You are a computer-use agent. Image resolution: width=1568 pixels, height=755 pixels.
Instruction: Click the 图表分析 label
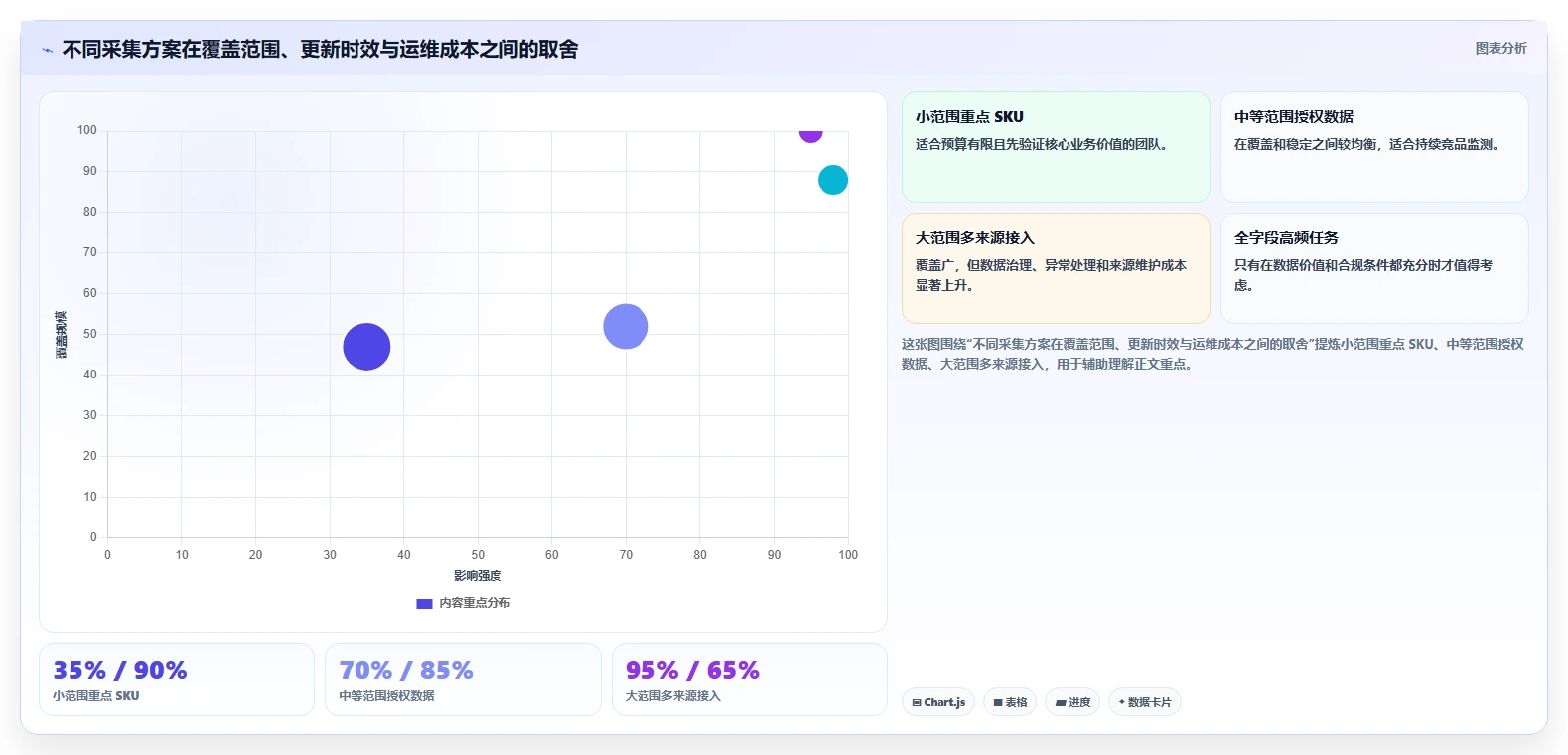click(x=1500, y=48)
